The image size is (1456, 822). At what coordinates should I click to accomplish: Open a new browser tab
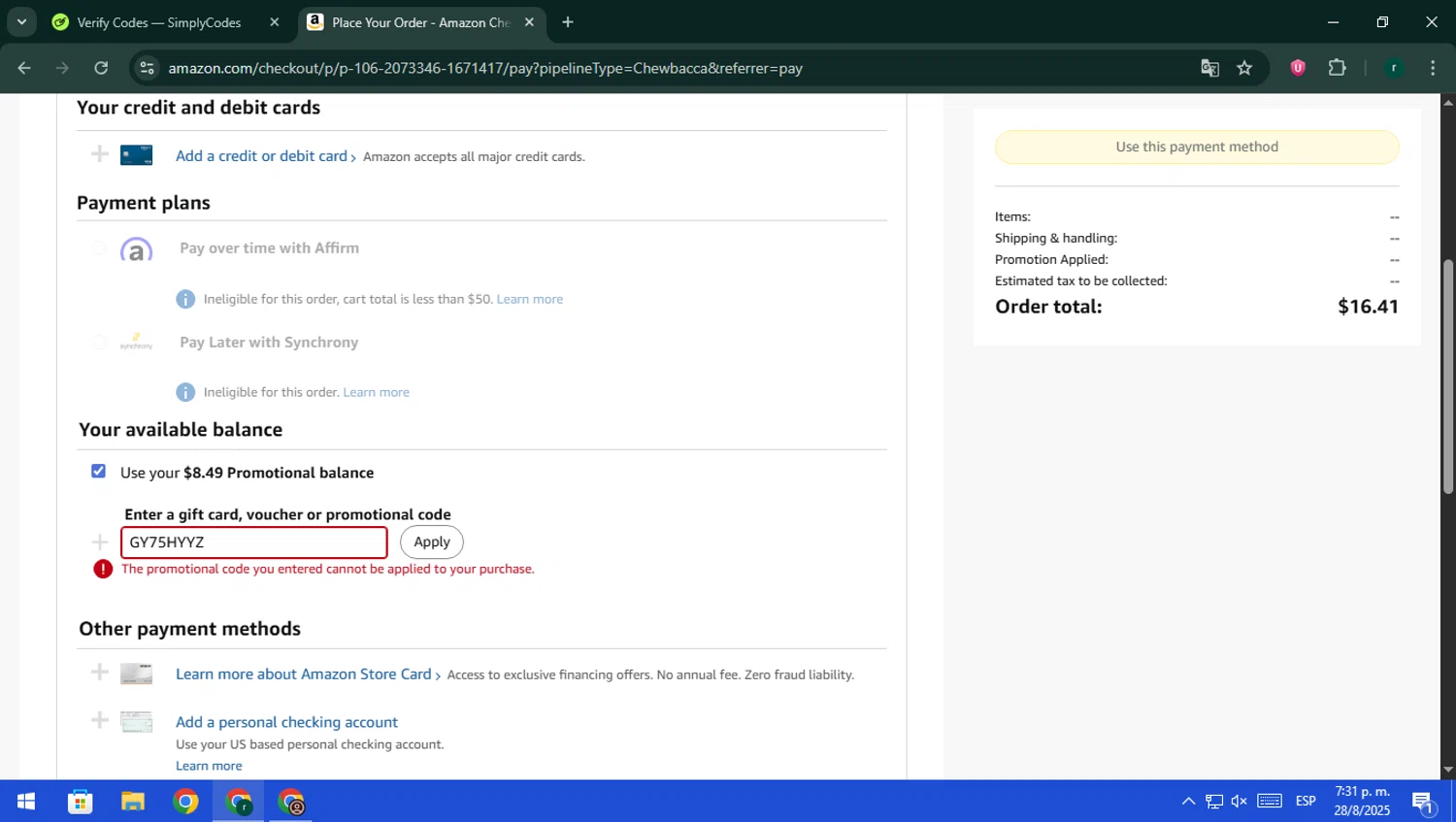point(568,22)
